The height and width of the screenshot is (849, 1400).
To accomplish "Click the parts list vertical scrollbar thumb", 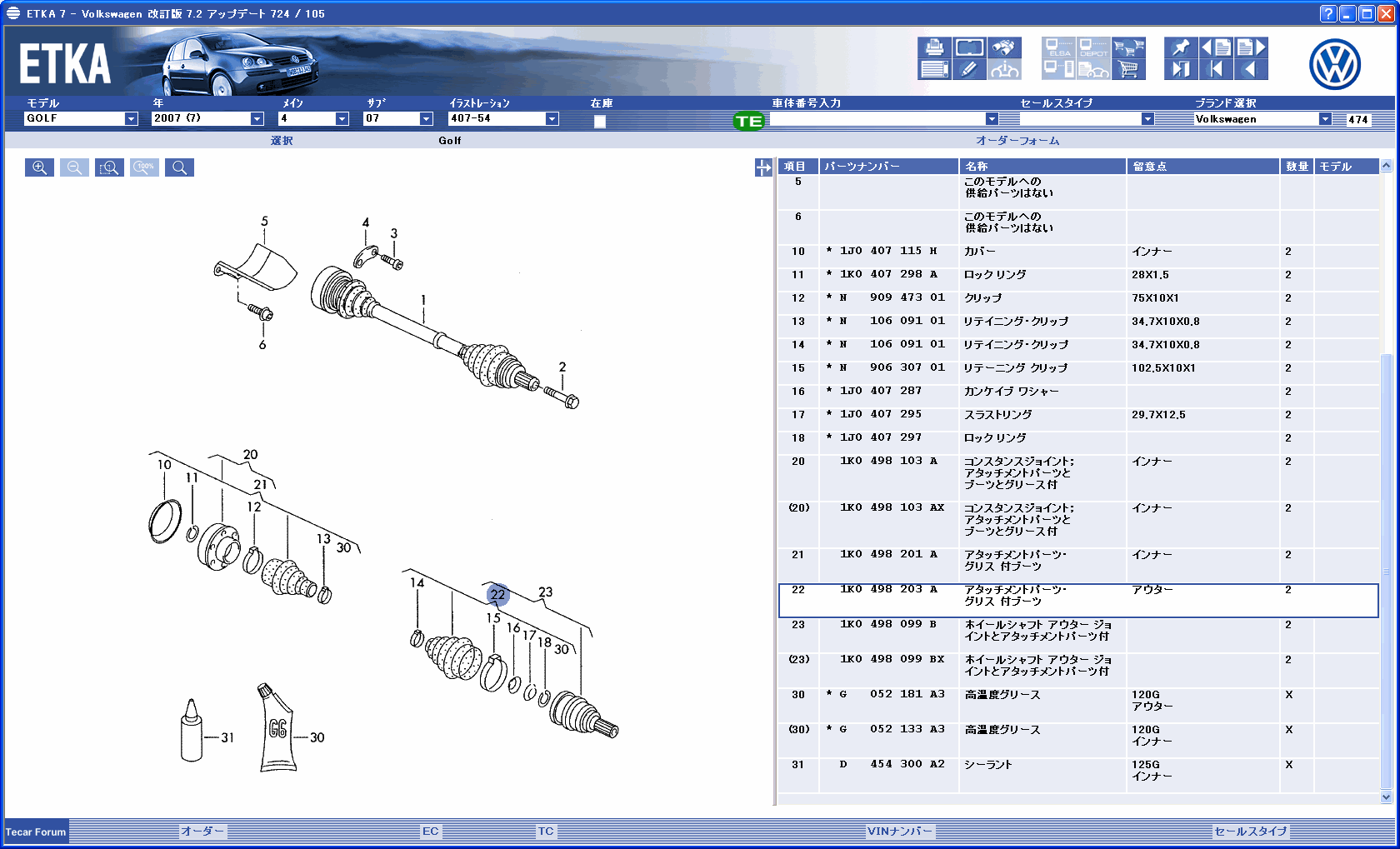I will (1387, 571).
